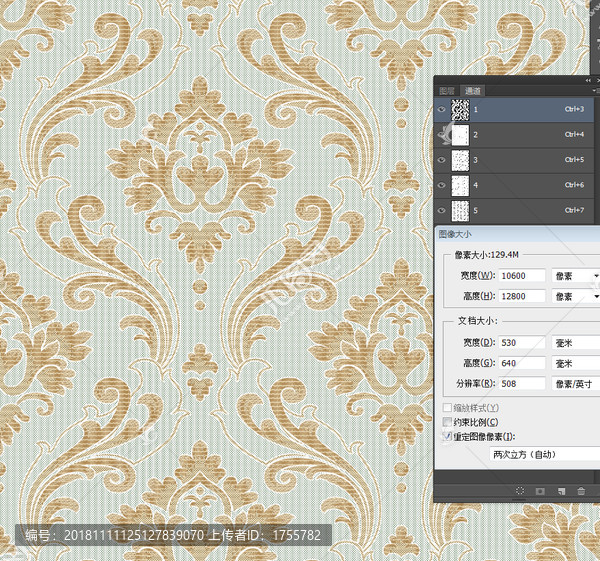This screenshot has width=600, height=561.
Task: Collapse panel double-arrow icon
Action: click(588, 80)
